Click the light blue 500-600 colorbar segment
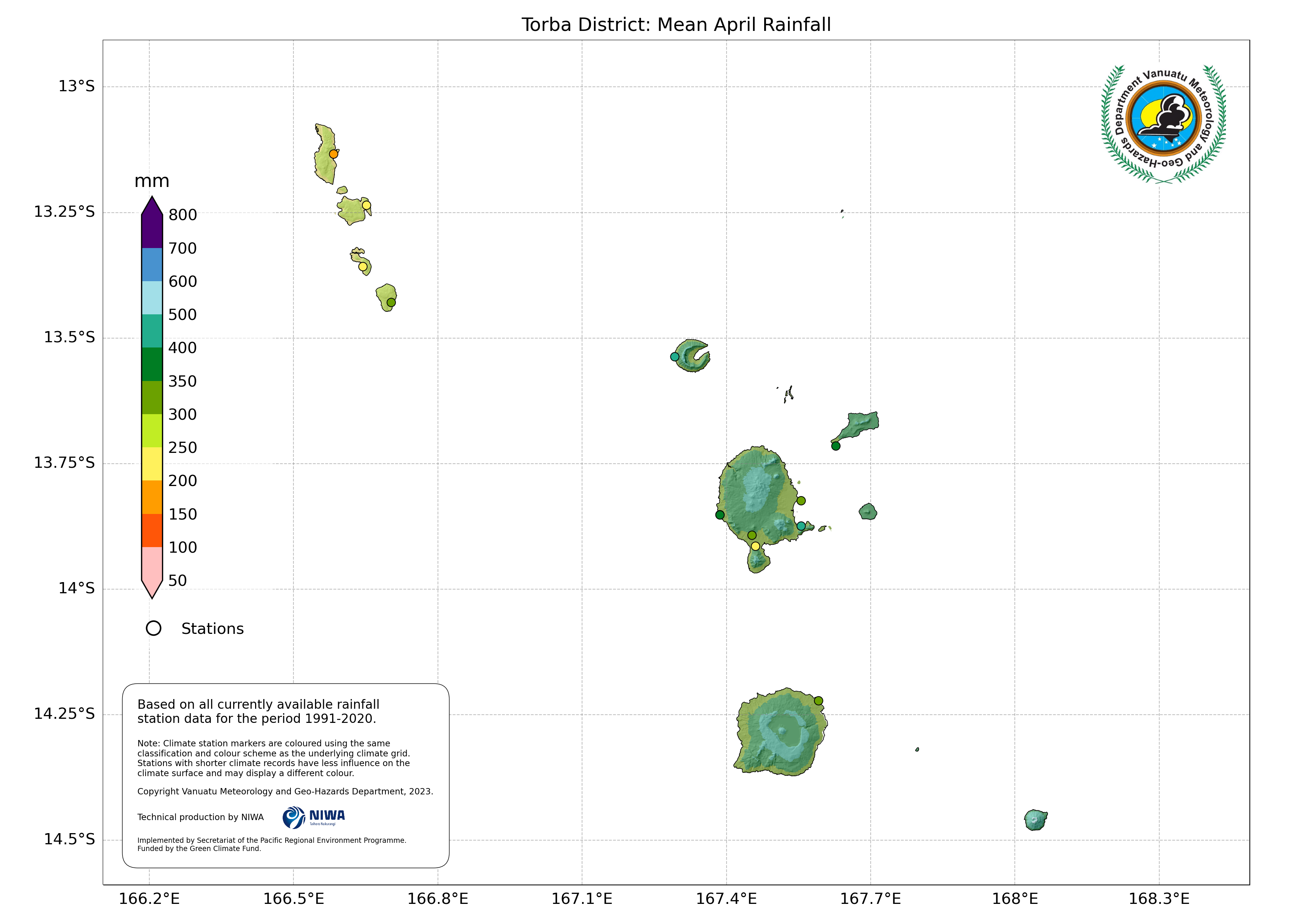 point(152,298)
